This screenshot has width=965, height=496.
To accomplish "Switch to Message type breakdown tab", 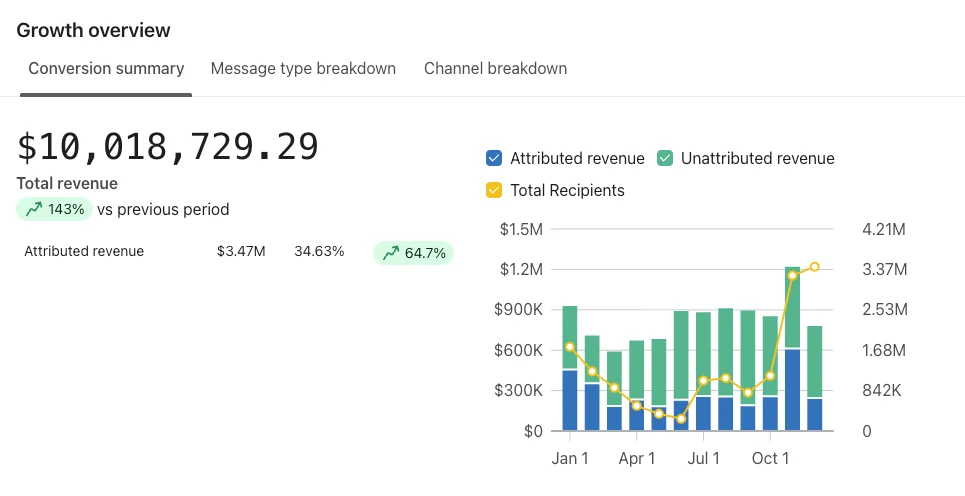I will [303, 68].
